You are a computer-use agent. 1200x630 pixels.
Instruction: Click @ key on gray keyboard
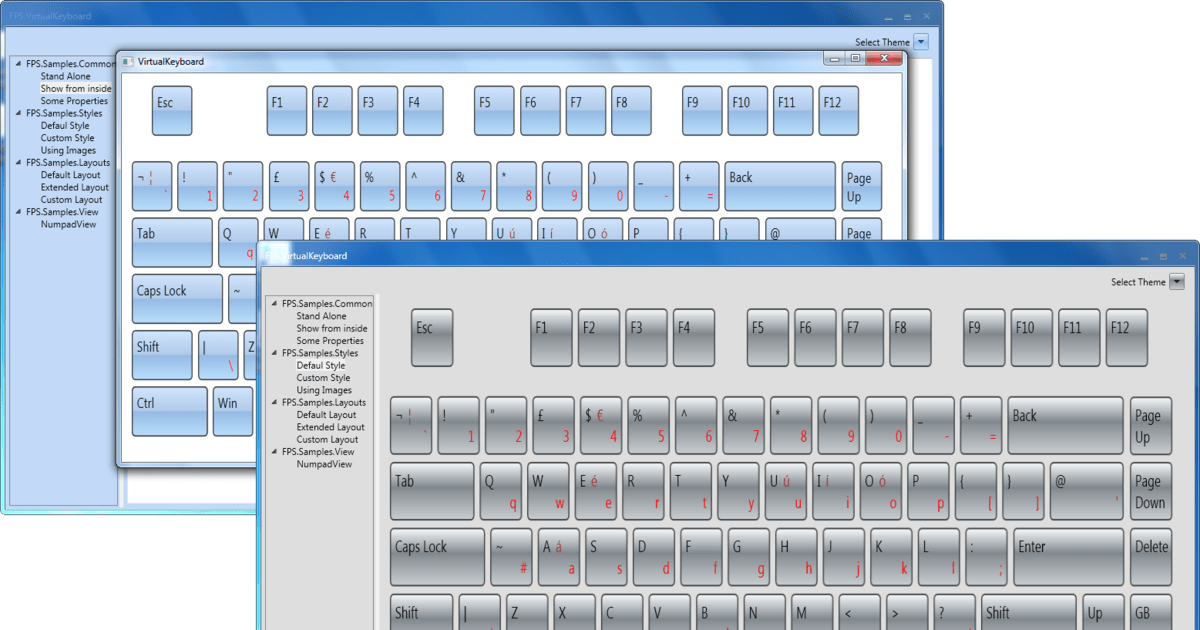click(x=1087, y=491)
